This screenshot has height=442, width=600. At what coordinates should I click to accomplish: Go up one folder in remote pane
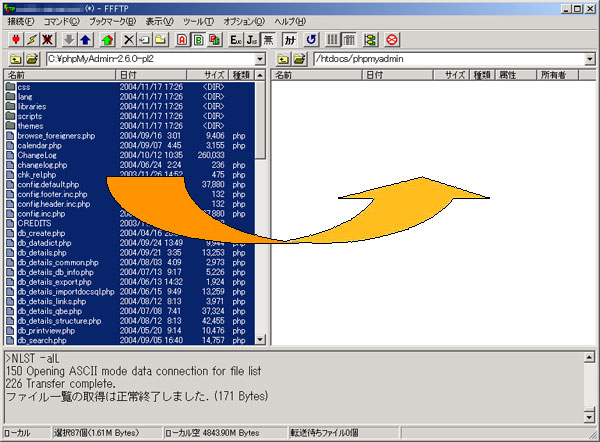click(x=283, y=59)
